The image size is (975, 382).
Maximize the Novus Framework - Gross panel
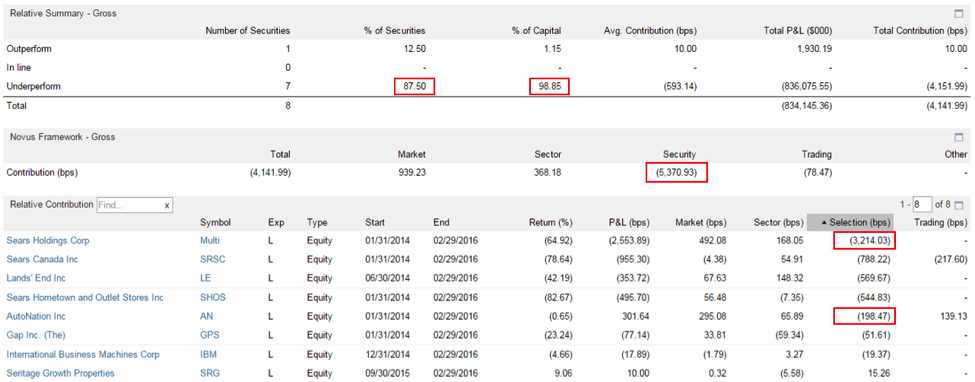tap(958, 137)
